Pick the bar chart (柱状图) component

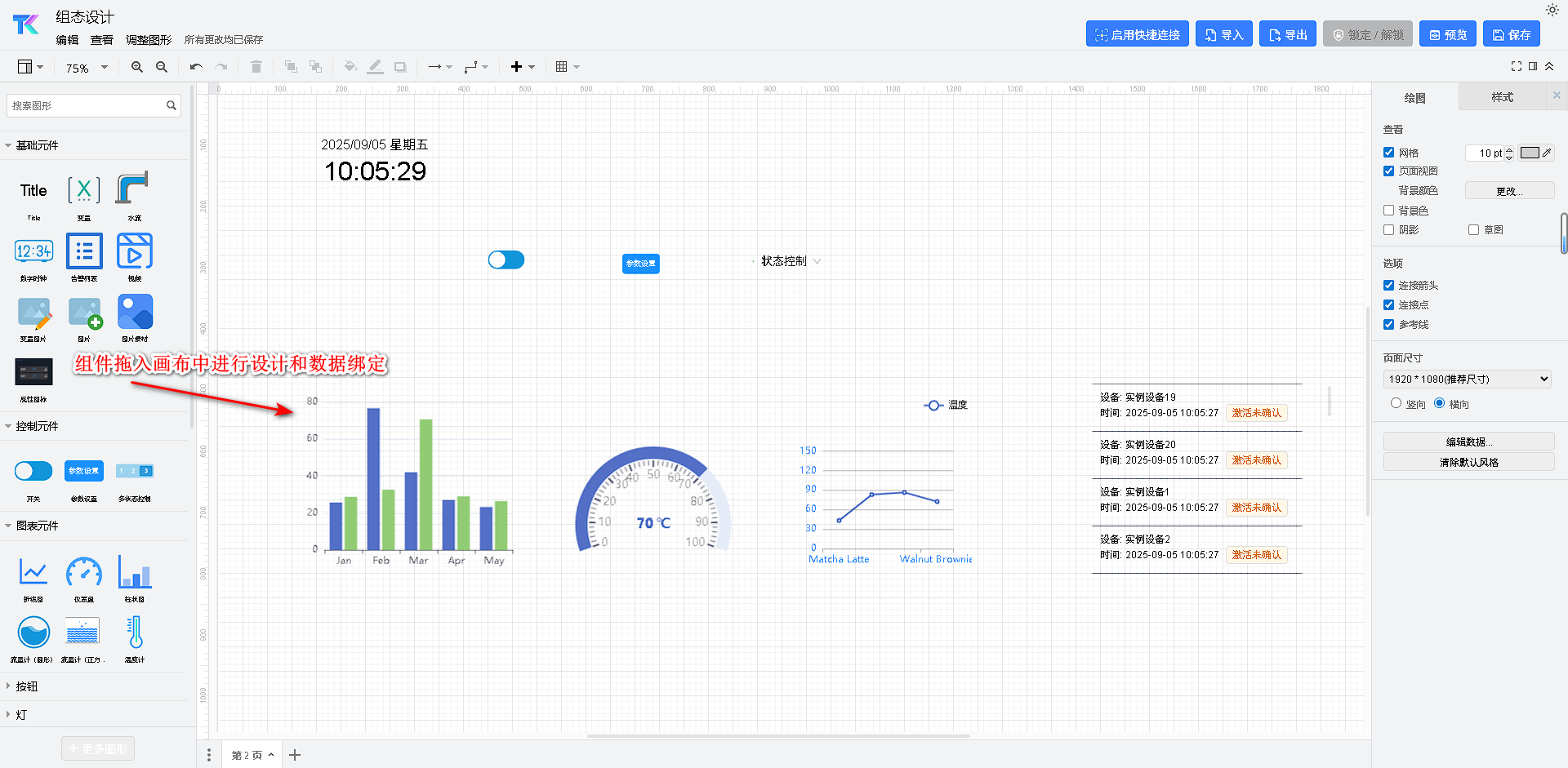135,573
